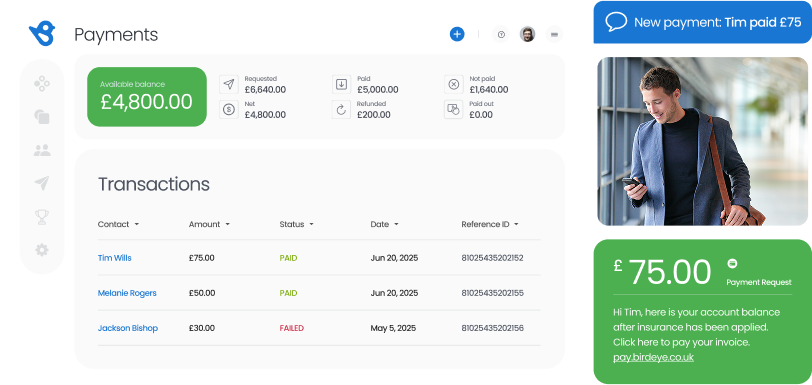Click the Net dollar coin icon
This screenshot has width=812, height=385.
pyautogui.click(x=229, y=109)
